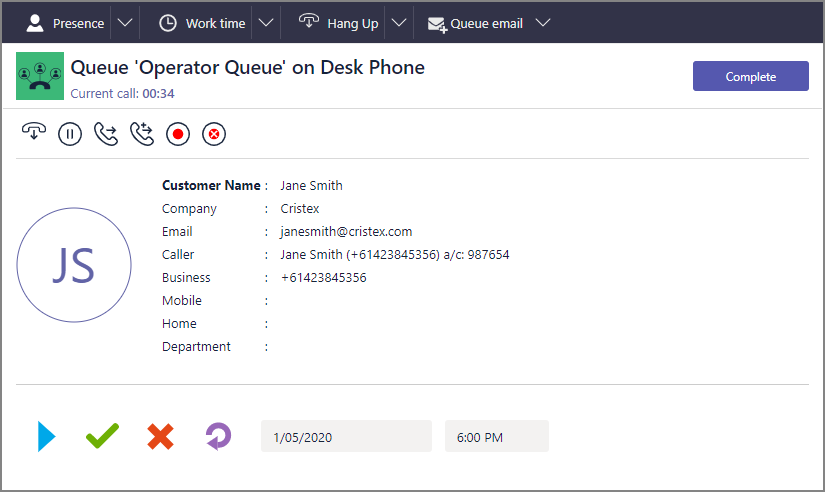The height and width of the screenshot is (492, 825).
Task: Click the blue play arrow icon
Action: pyautogui.click(x=46, y=436)
